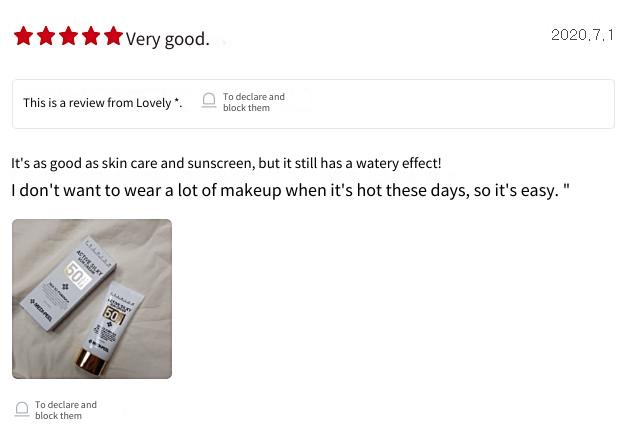The height and width of the screenshot is (431, 621).
Task: Click 'To declare and block them' beside reviewer
Action: 253,102
